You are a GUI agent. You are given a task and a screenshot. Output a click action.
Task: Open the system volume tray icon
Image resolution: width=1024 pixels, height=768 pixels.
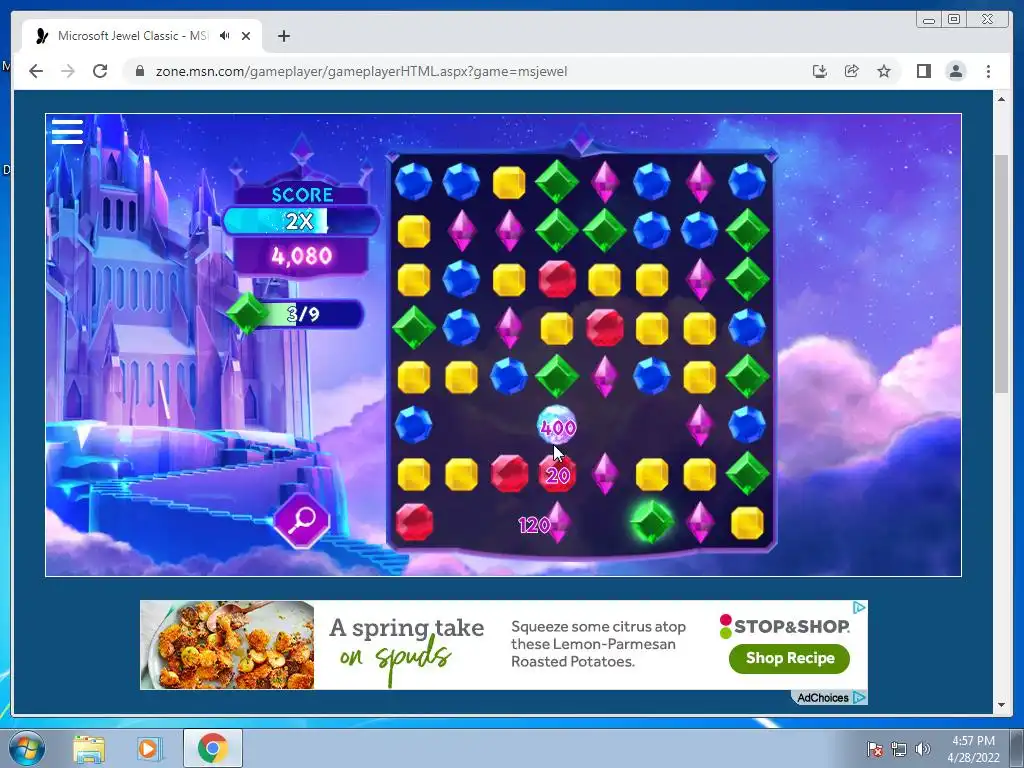click(x=923, y=749)
